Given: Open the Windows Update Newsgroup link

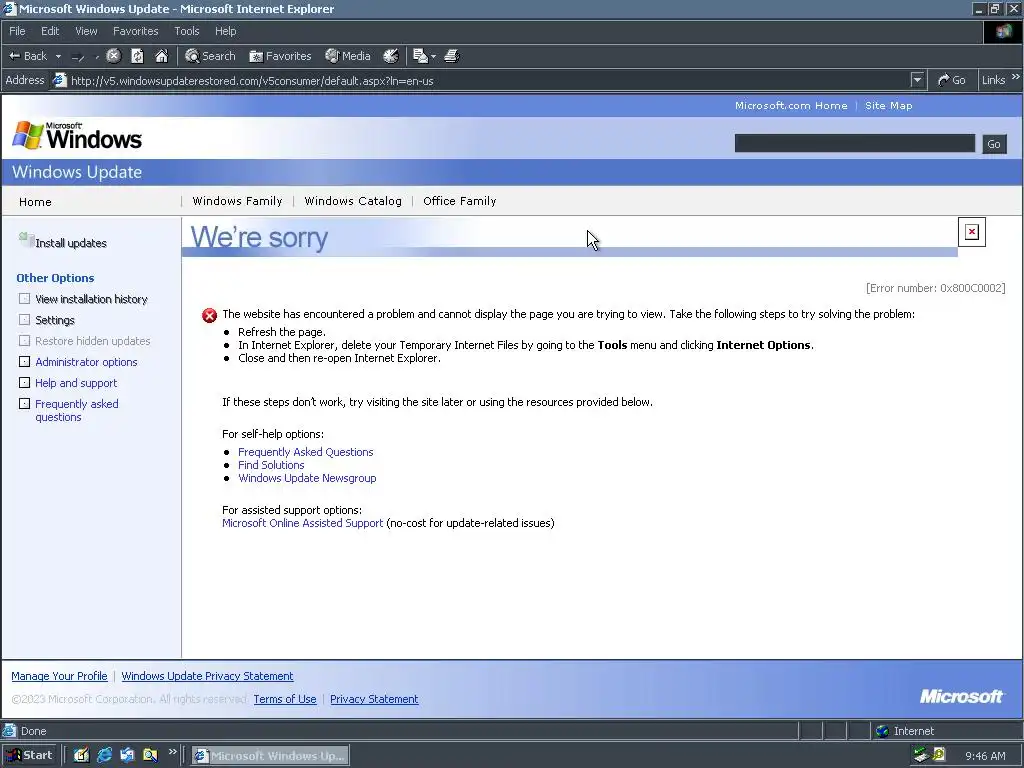Looking at the screenshot, I should tap(307, 478).
